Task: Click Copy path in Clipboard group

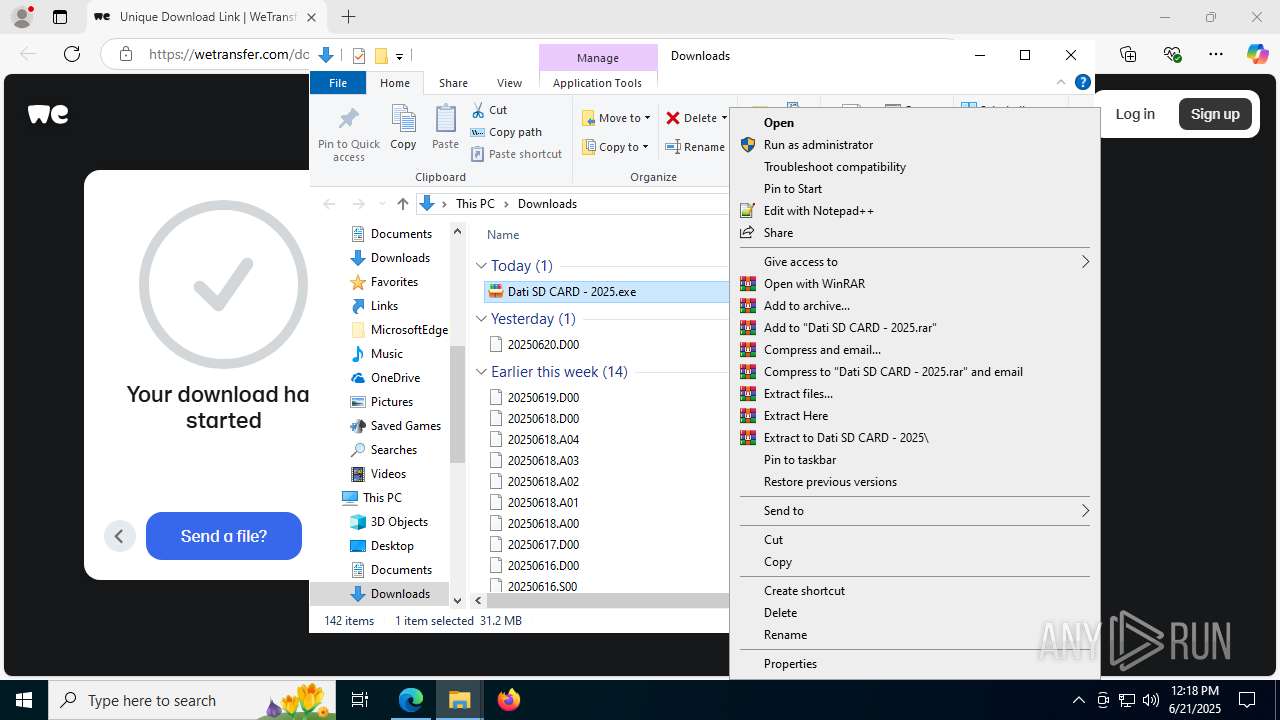Action: click(x=506, y=132)
